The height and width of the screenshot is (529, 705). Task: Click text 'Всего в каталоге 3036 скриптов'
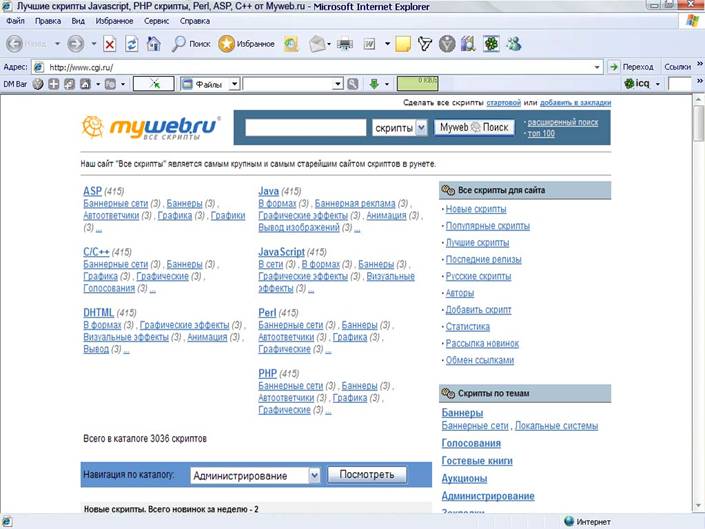[x=145, y=439]
